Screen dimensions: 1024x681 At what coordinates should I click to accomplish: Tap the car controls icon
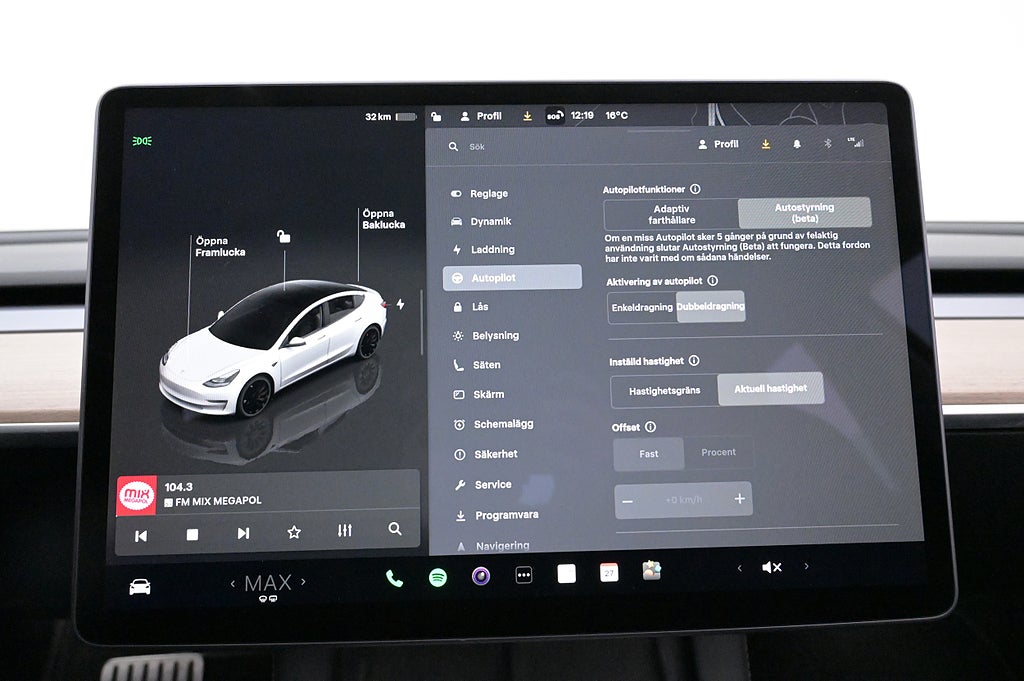click(x=140, y=587)
